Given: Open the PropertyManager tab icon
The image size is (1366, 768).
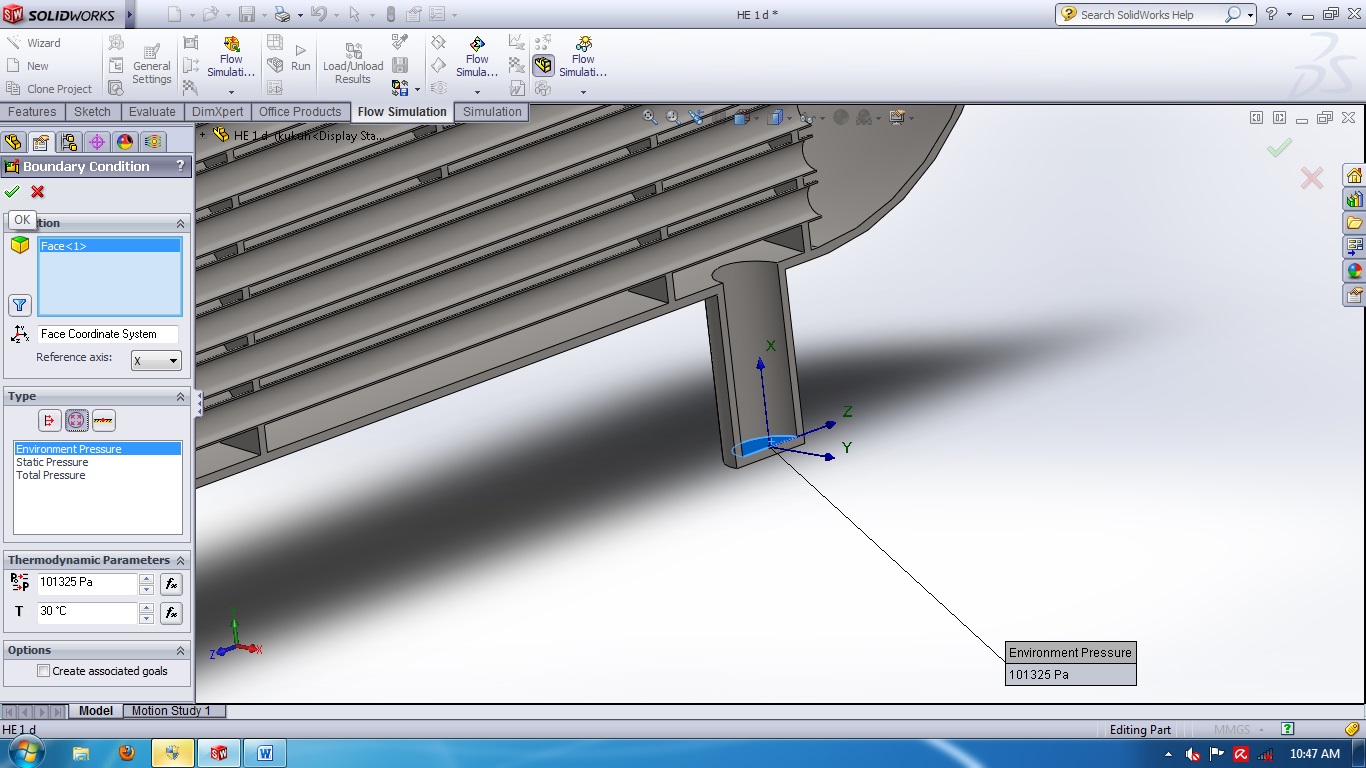Looking at the screenshot, I should (40, 142).
